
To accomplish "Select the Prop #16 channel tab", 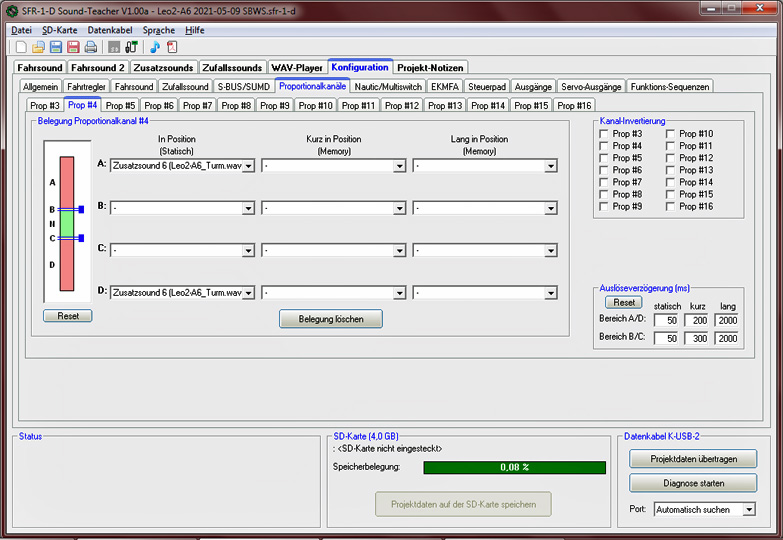I will tap(574, 105).
